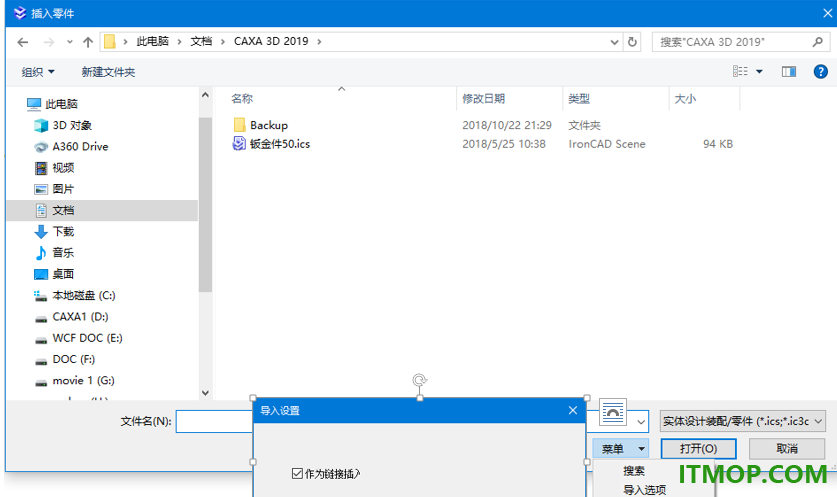Click the 打开(O) button

click(698, 449)
